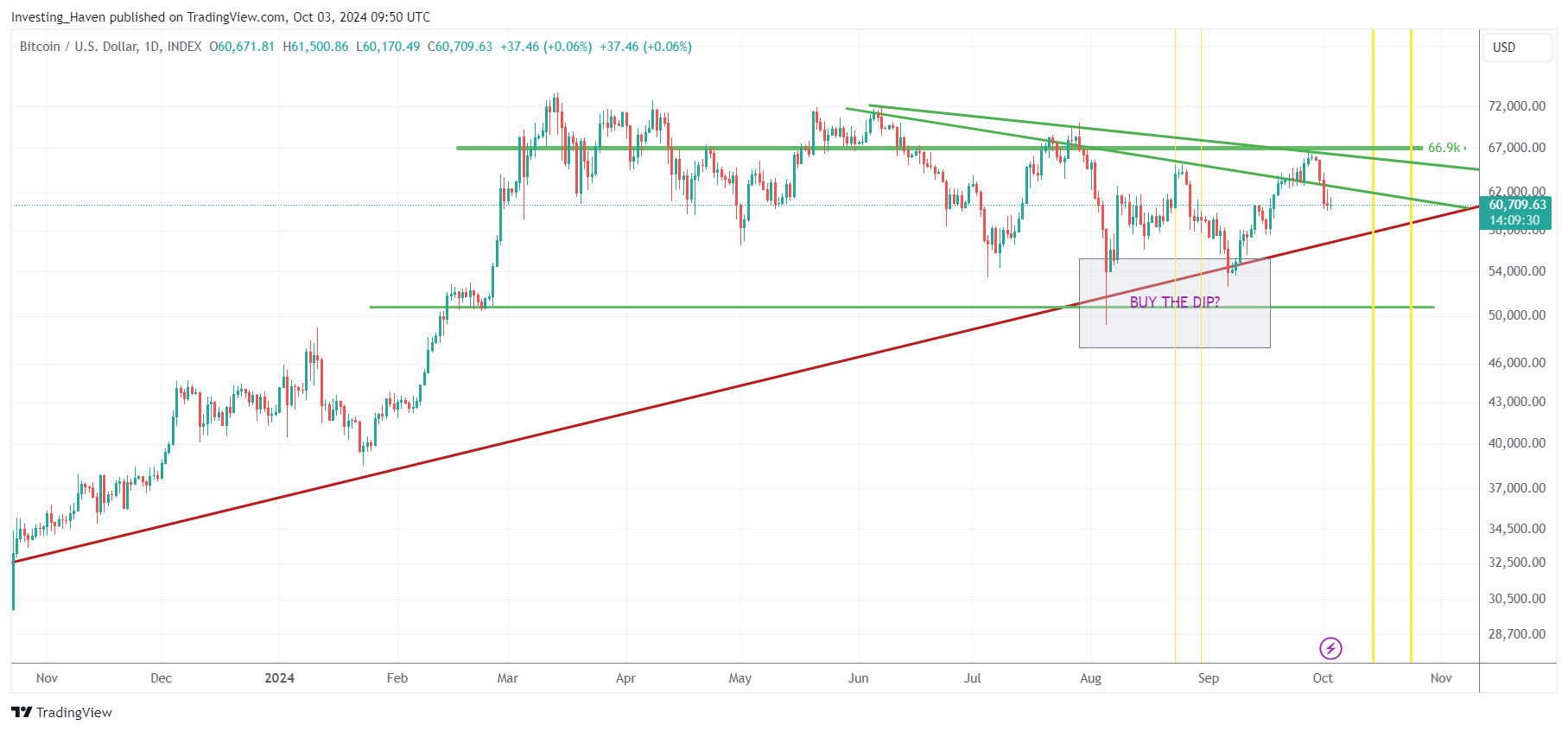Click the 28,700.00 price axis label
Screen dimensions: 1568x731
pos(1516,634)
